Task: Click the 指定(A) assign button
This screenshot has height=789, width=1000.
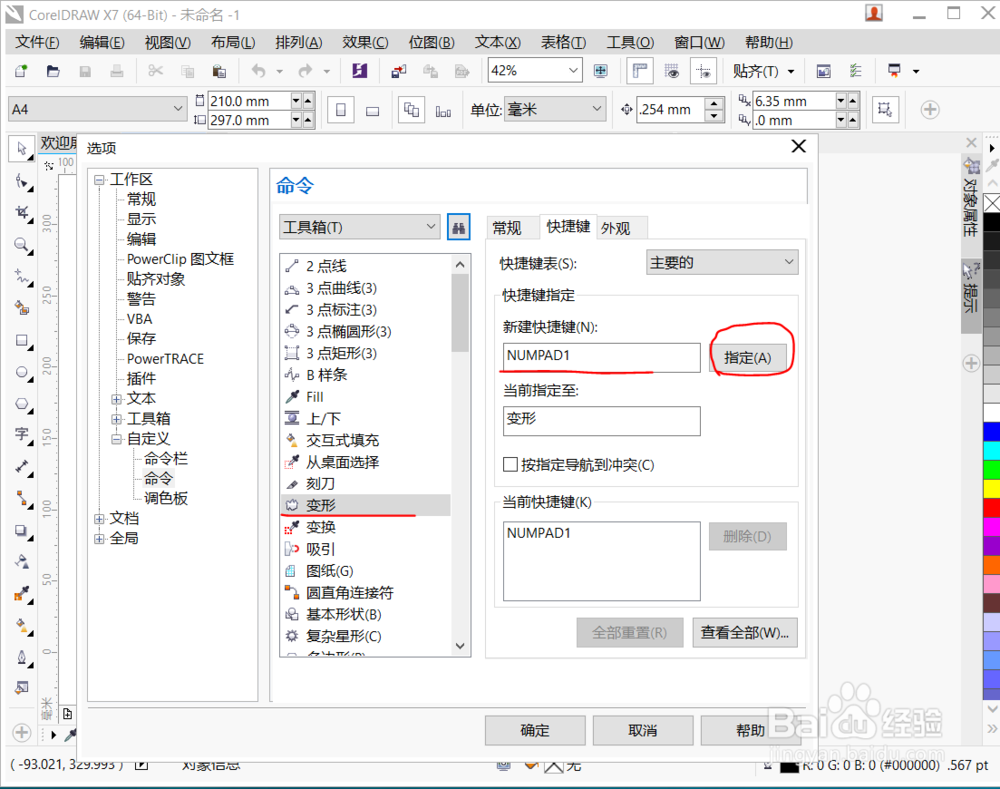Action: pyautogui.click(x=747, y=358)
